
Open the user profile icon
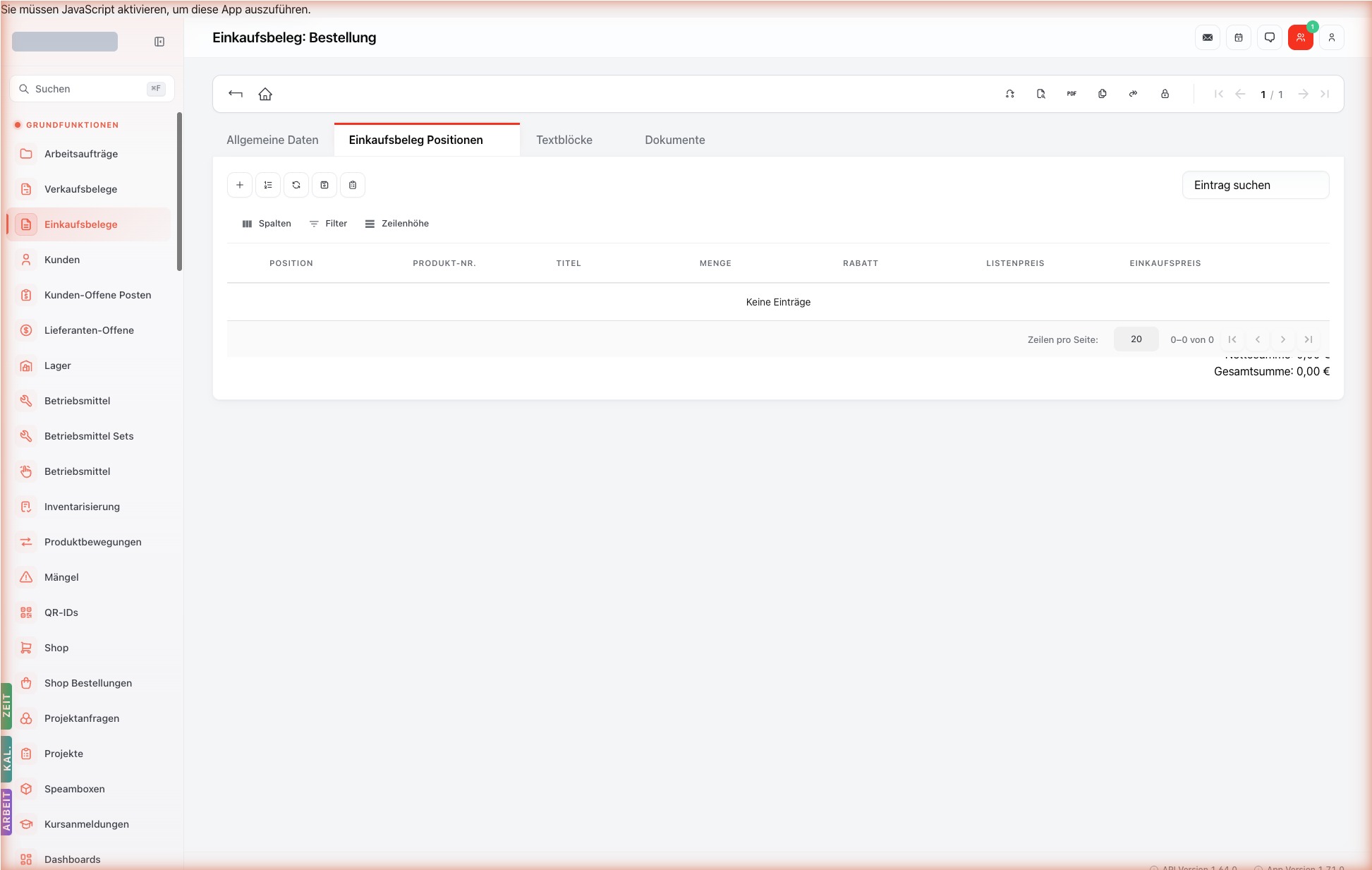click(x=1332, y=37)
